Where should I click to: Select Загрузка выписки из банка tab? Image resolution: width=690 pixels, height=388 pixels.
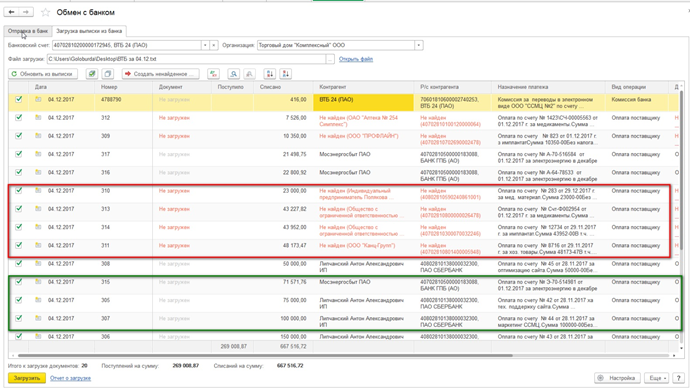[x=89, y=31]
